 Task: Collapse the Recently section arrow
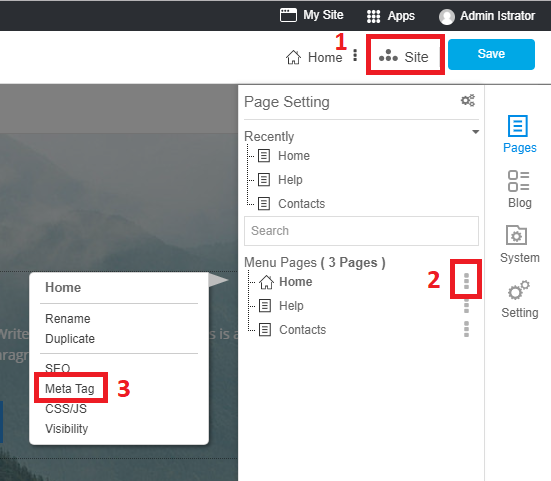pos(475,132)
